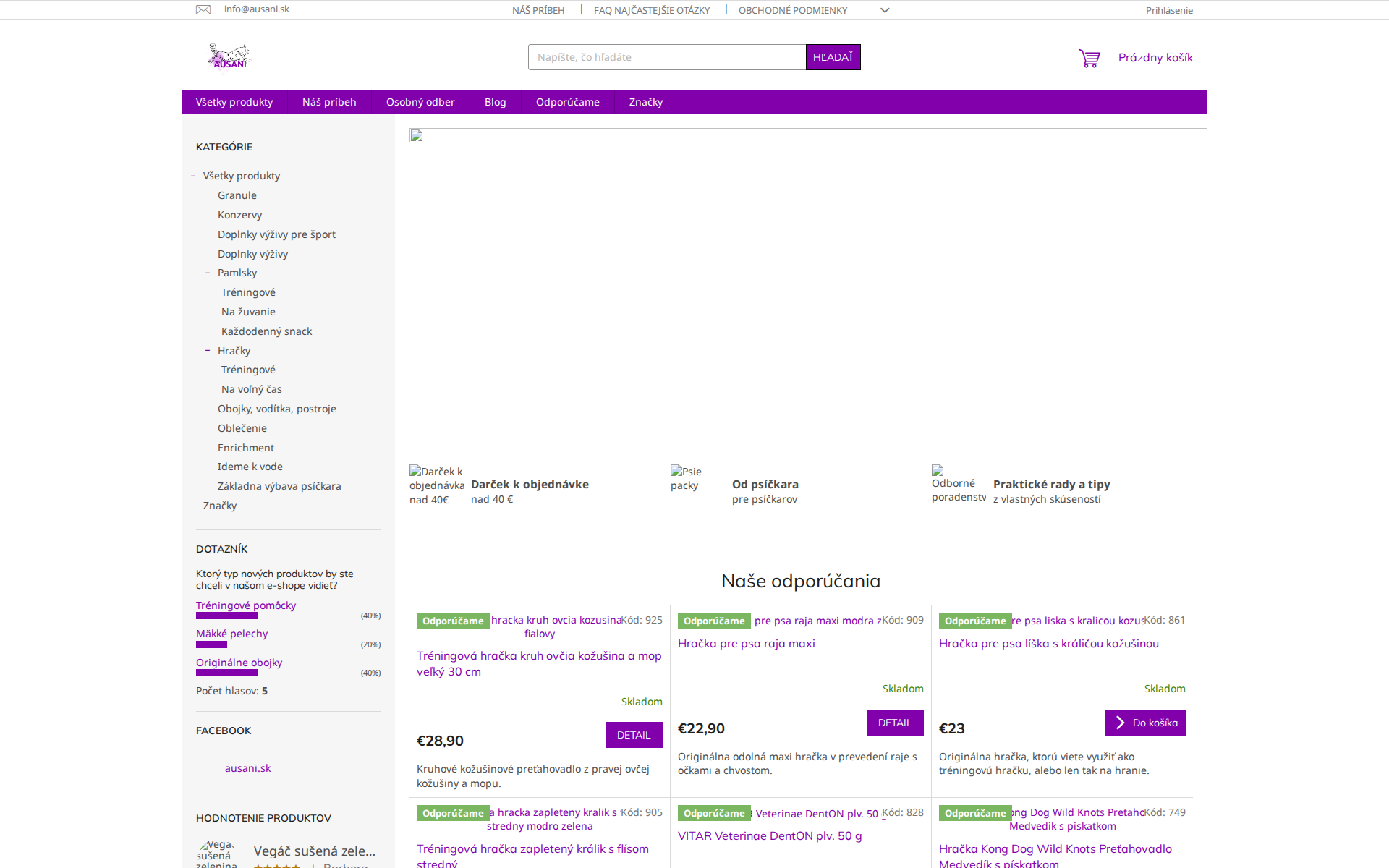Screen dimensions: 1389x868
Task: Open the Blog menu item
Action: click(x=495, y=102)
